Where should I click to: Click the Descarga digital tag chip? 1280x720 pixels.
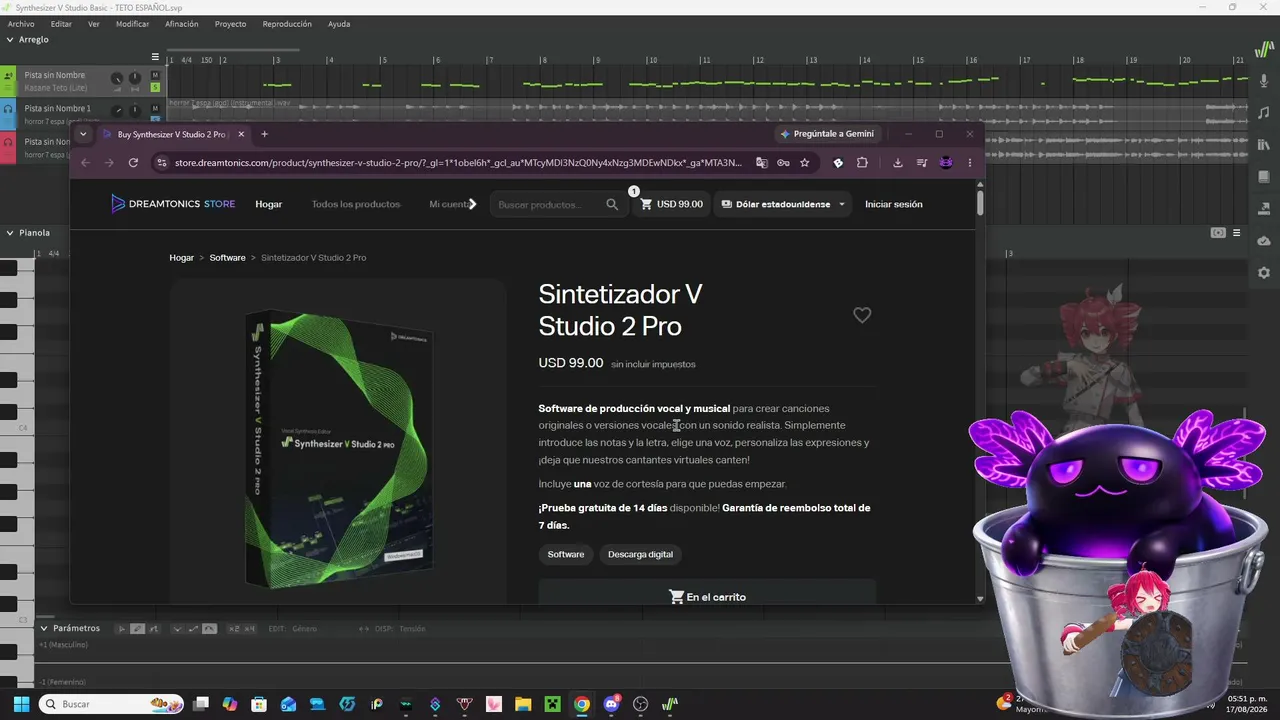[x=640, y=554]
